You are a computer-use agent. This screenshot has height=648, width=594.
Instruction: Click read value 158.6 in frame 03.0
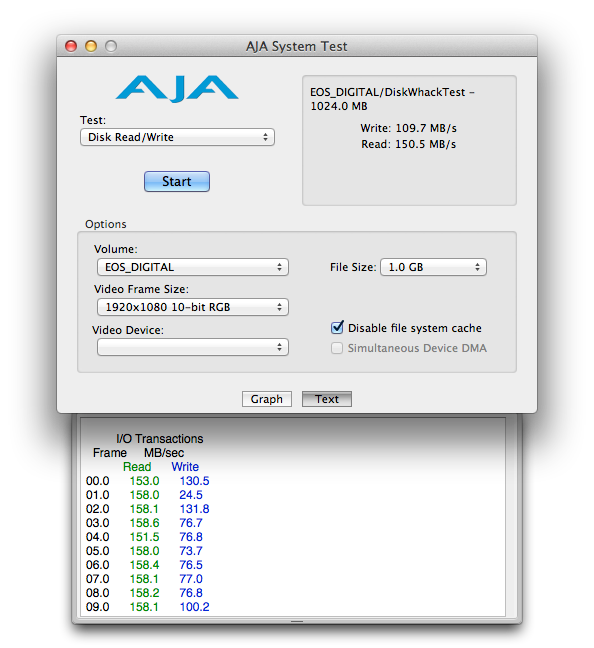click(x=144, y=523)
